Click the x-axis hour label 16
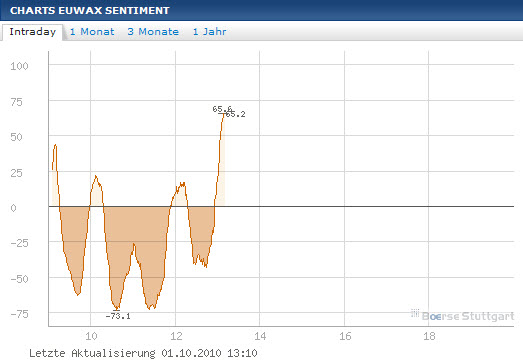The height and width of the screenshot is (364, 523). [x=345, y=336]
